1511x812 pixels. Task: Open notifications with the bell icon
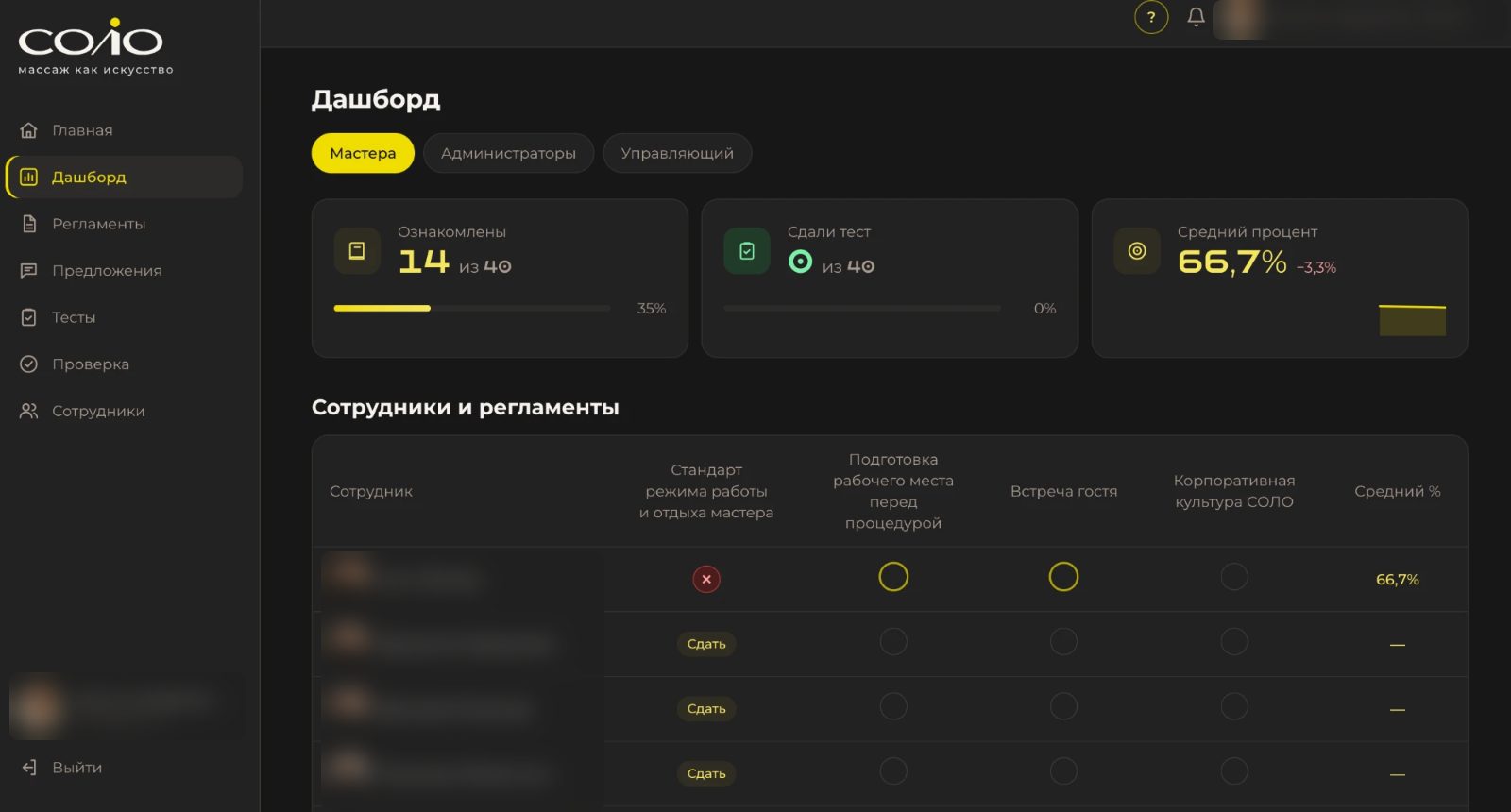[1196, 17]
